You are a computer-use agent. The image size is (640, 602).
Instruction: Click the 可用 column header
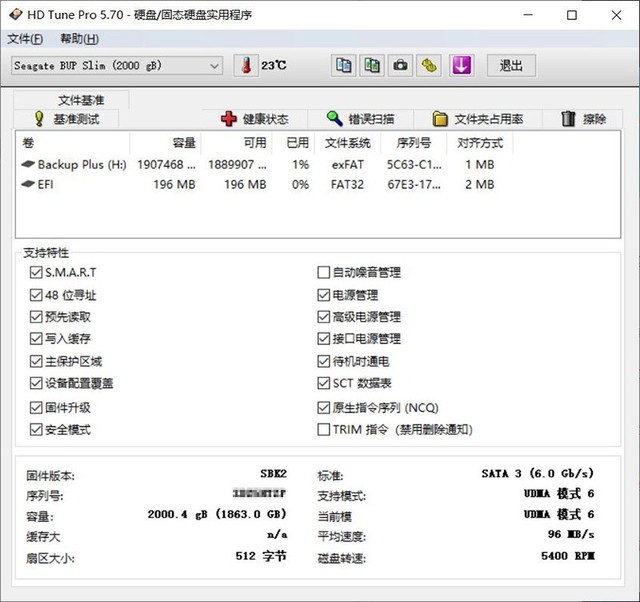236,143
